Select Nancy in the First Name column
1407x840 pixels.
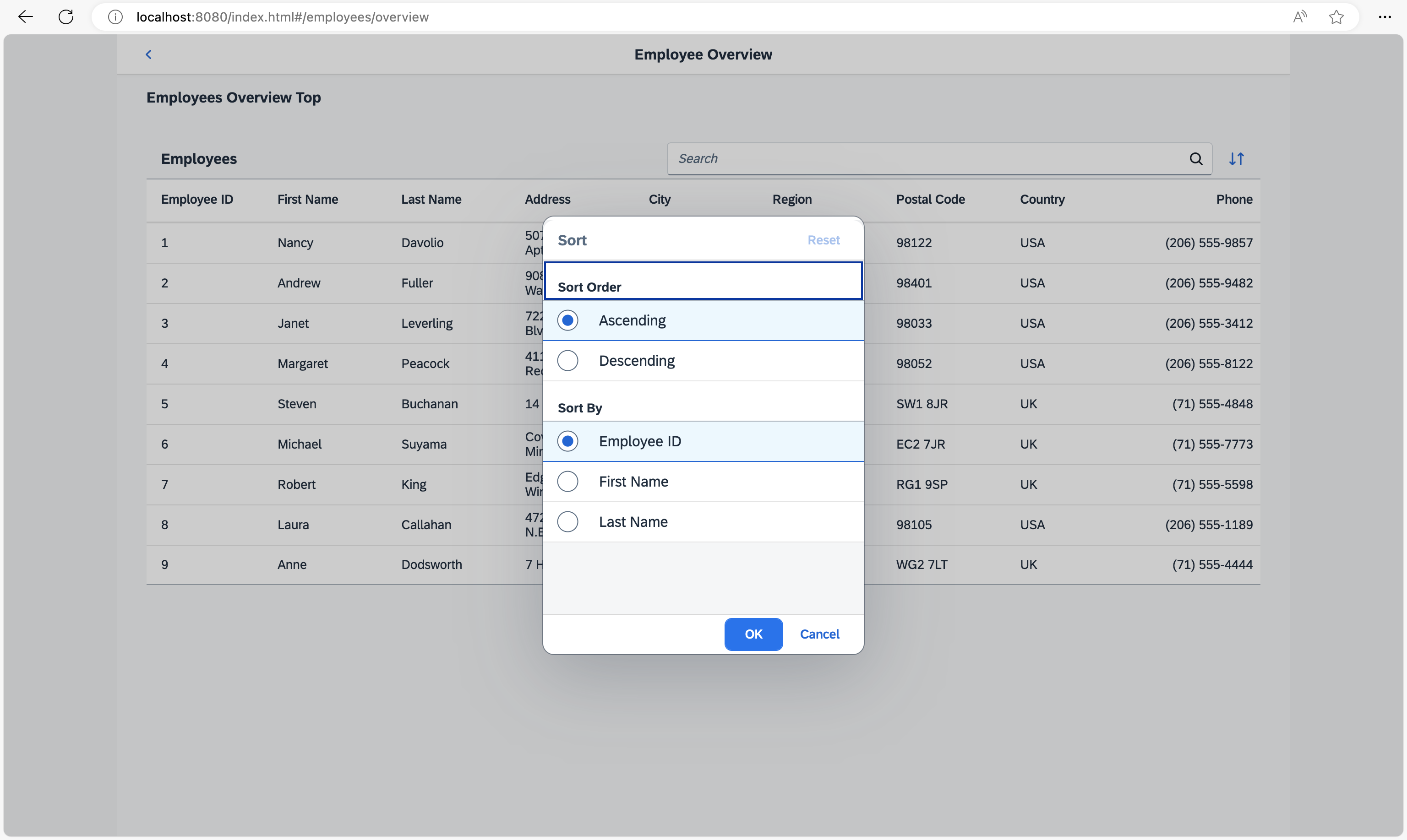295,243
